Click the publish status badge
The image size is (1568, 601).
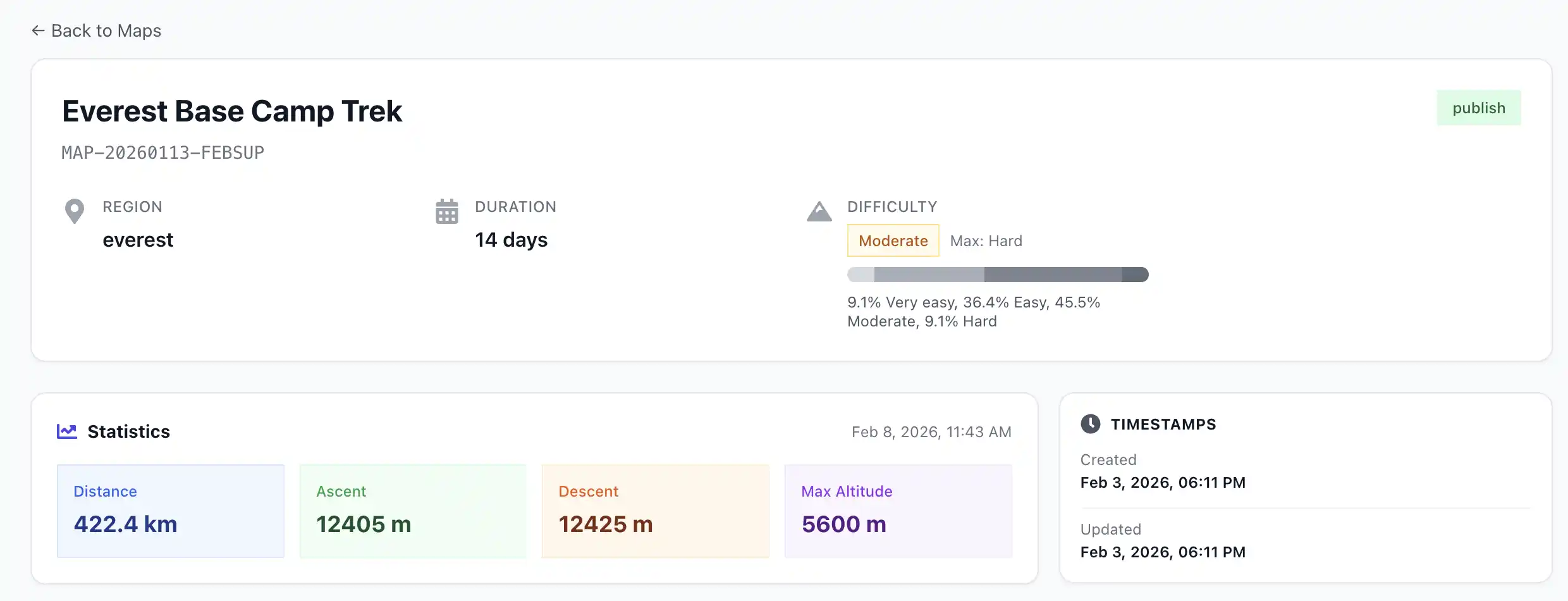1478,108
